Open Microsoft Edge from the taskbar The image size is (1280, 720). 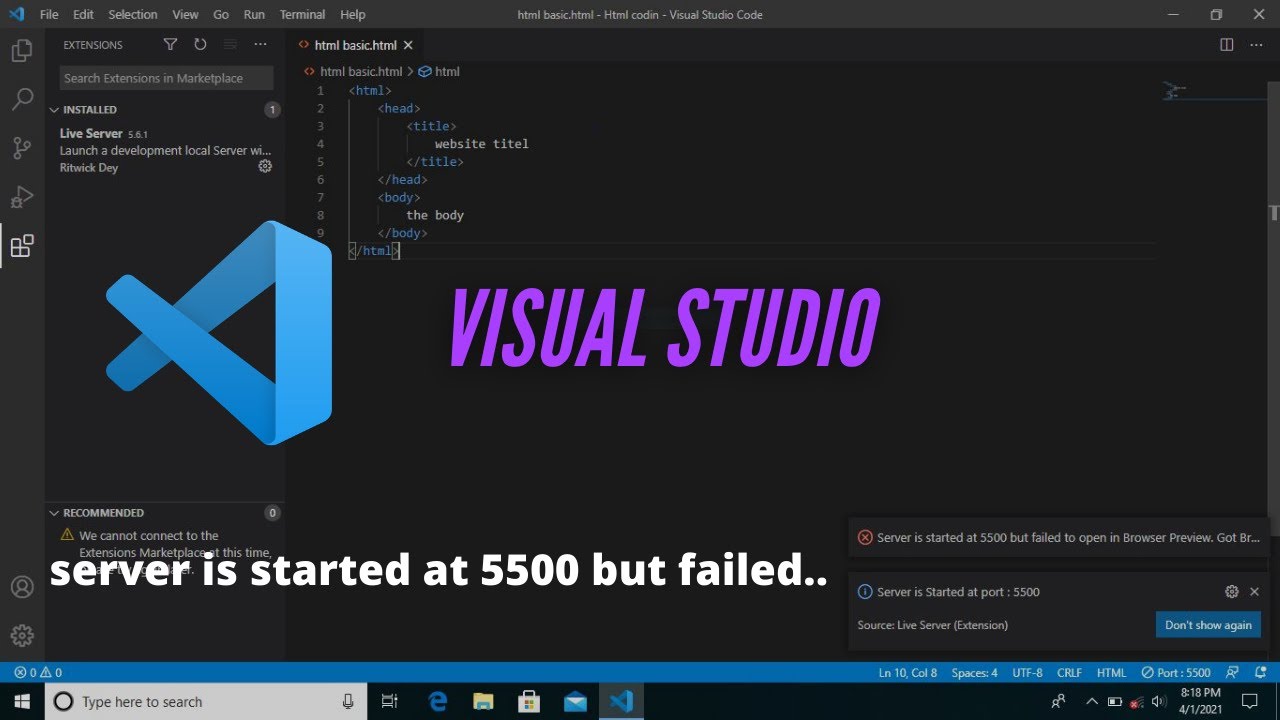(x=438, y=701)
